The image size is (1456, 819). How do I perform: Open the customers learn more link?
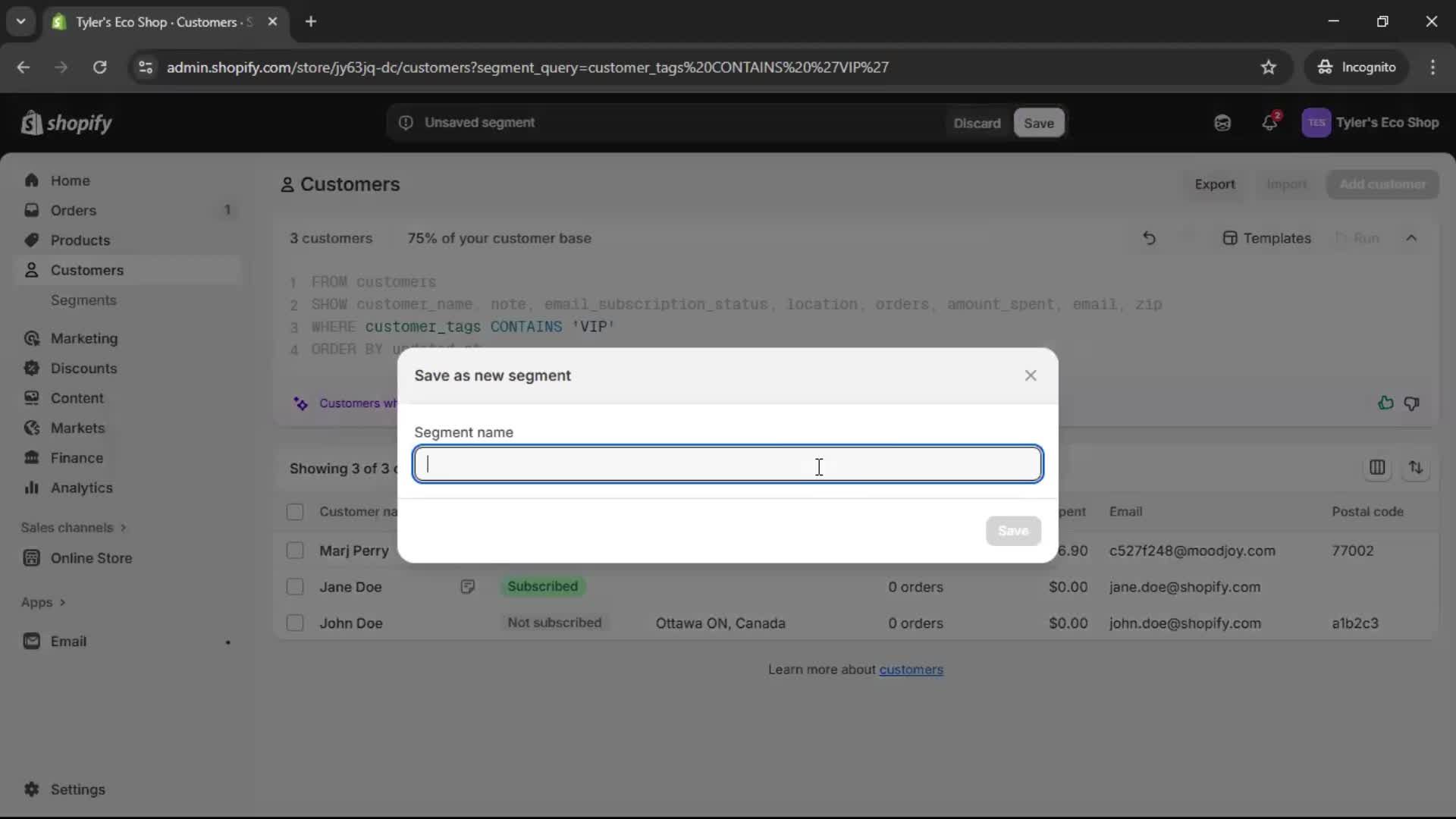[x=911, y=670]
